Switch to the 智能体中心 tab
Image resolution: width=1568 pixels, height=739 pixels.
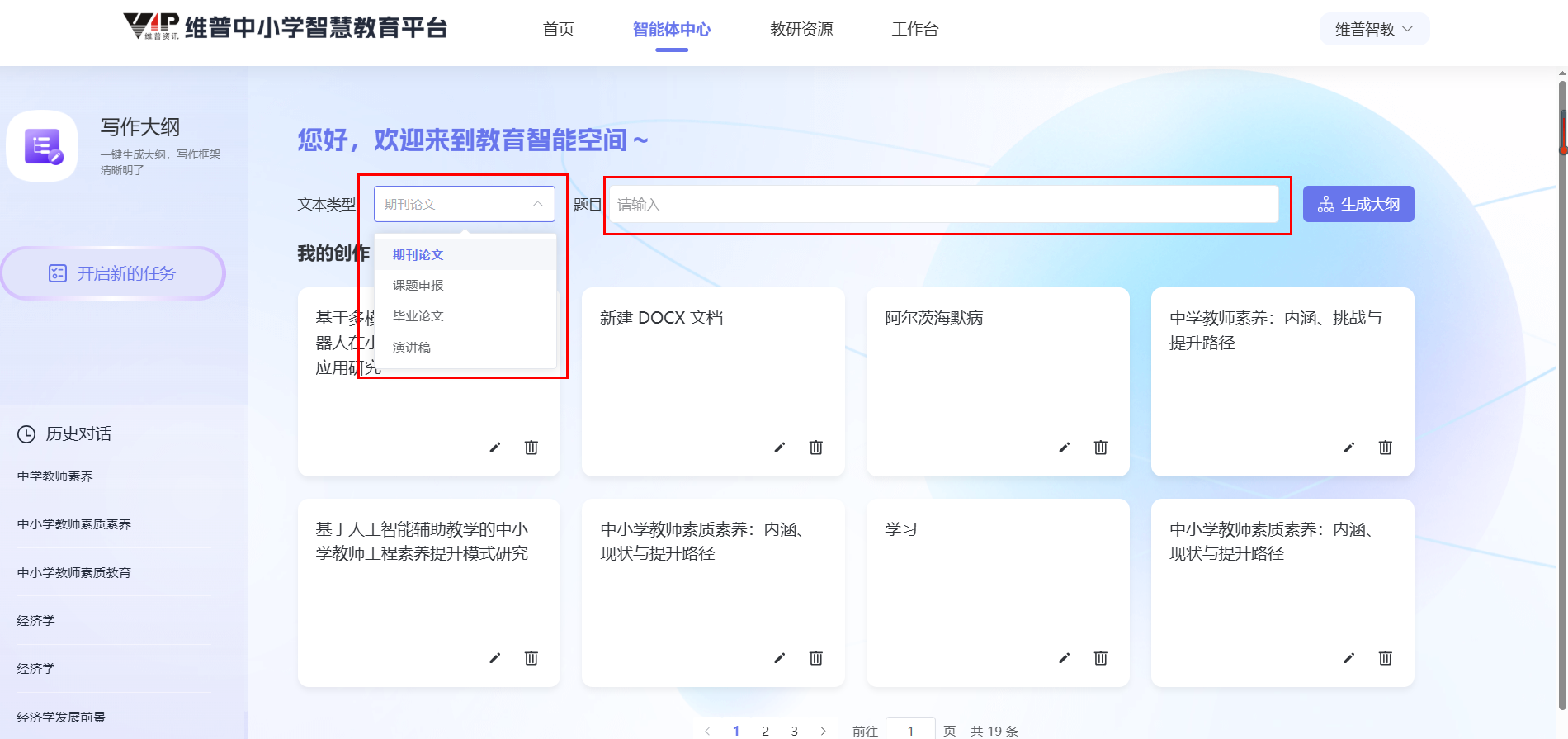tap(672, 30)
